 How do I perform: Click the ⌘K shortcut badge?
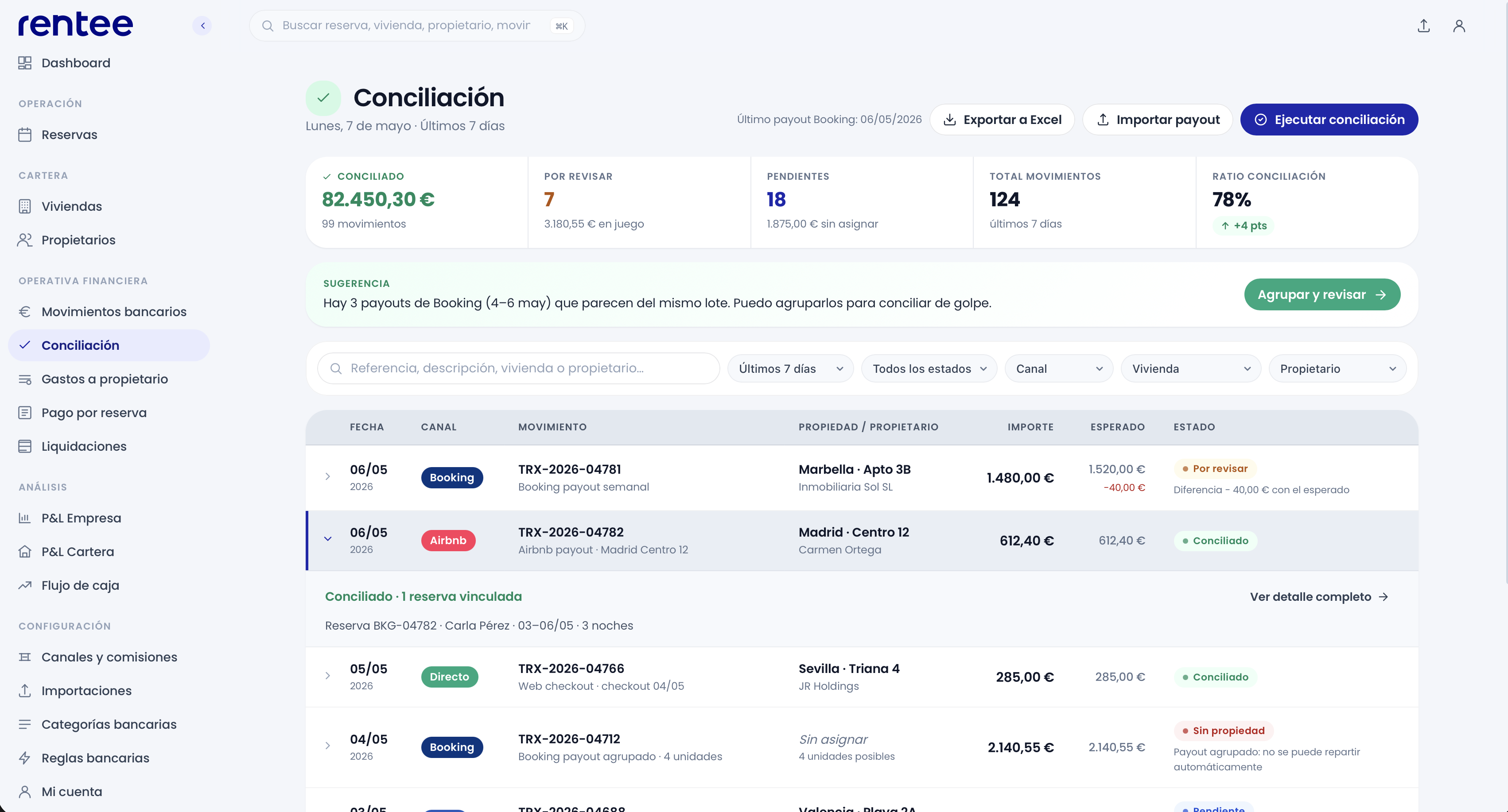[561, 26]
